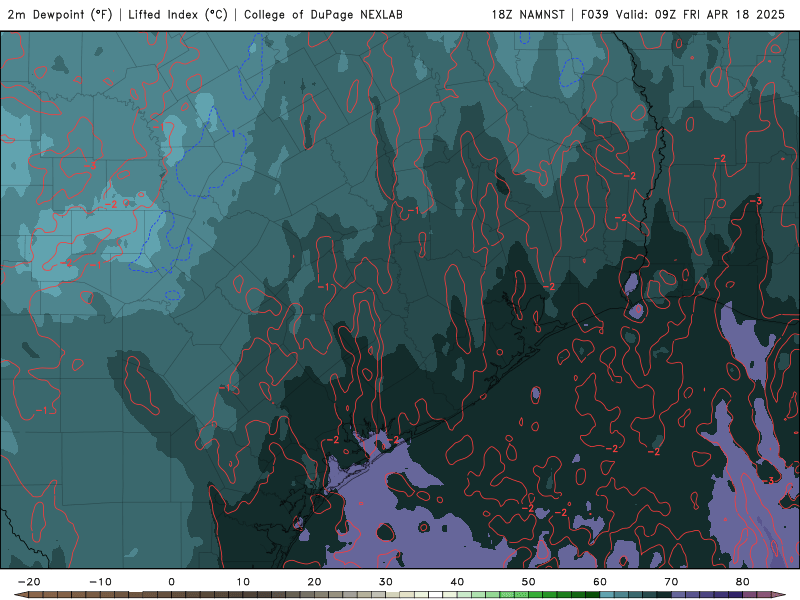Click the '-10' color scale tick label
This screenshot has width=800, height=600.
[100, 582]
